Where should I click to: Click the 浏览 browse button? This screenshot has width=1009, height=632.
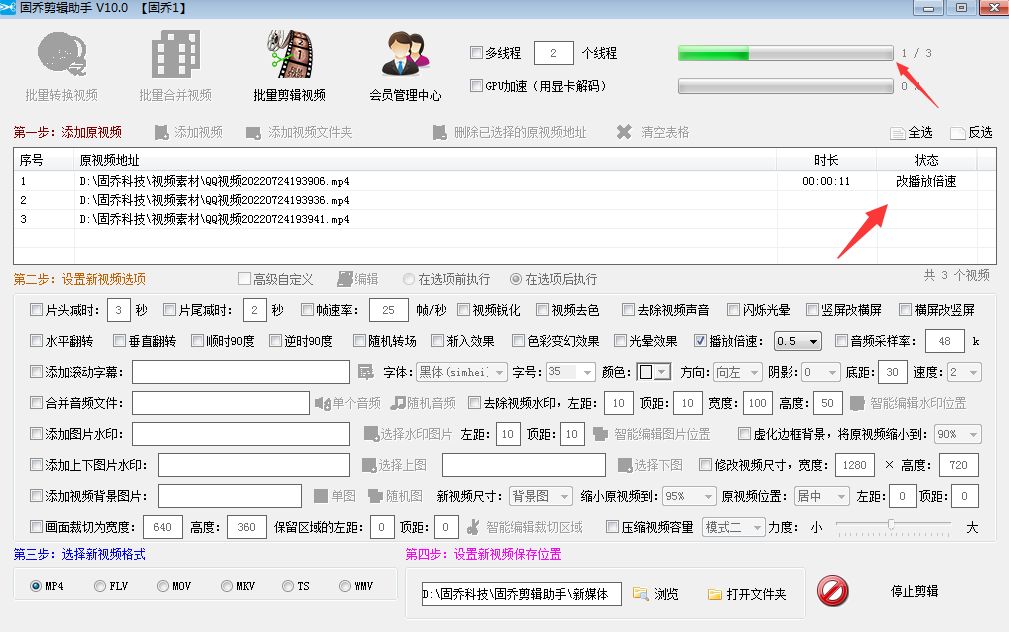pos(661,593)
